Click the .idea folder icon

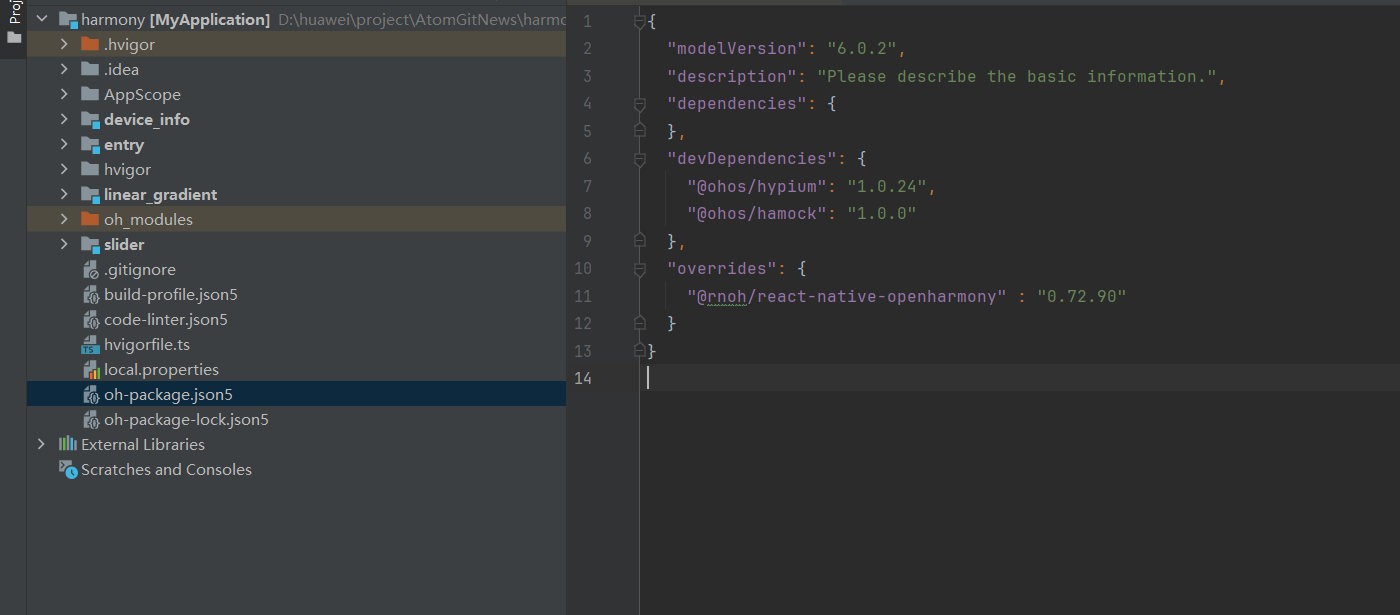(x=90, y=69)
